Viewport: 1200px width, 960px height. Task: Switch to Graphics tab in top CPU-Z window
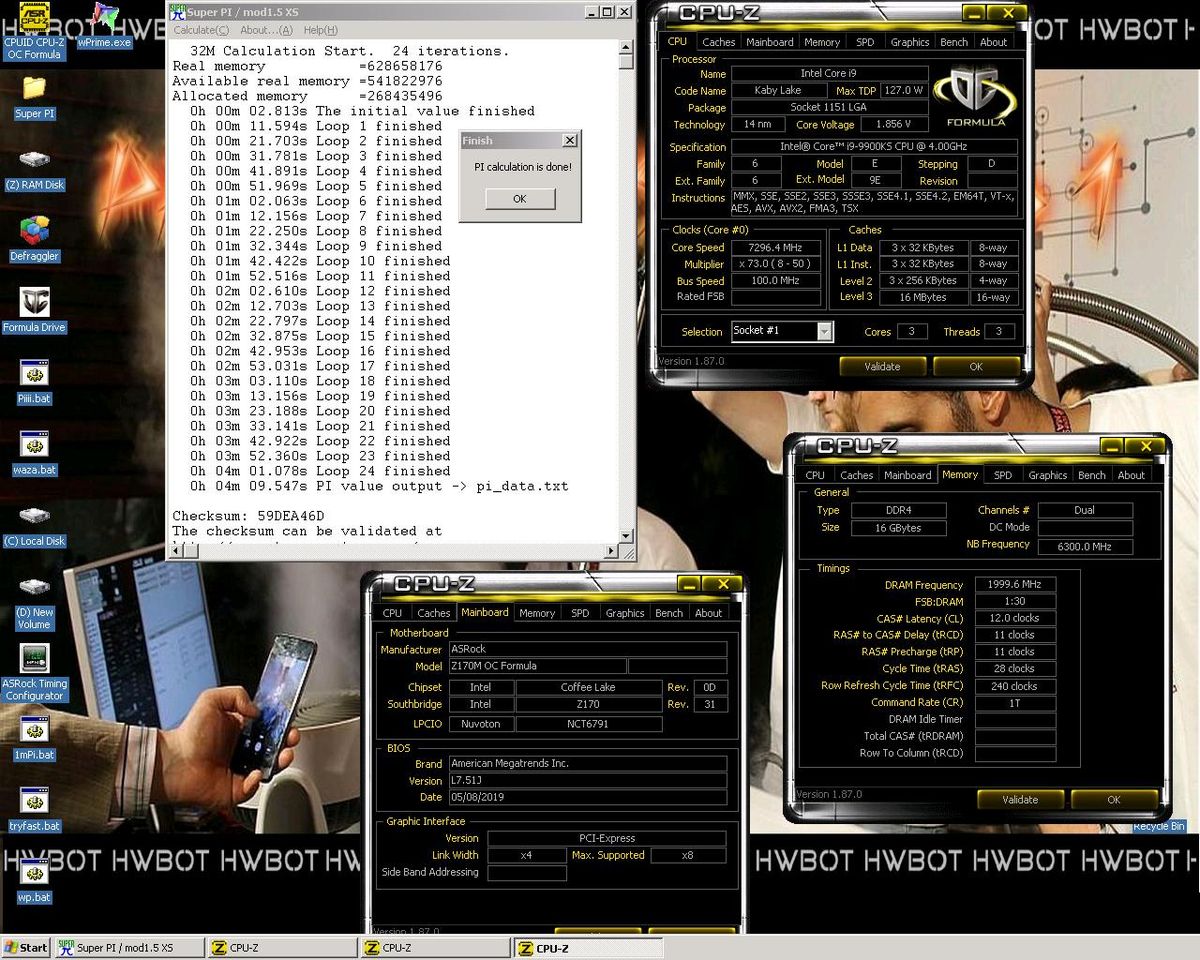pyautogui.click(x=909, y=42)
